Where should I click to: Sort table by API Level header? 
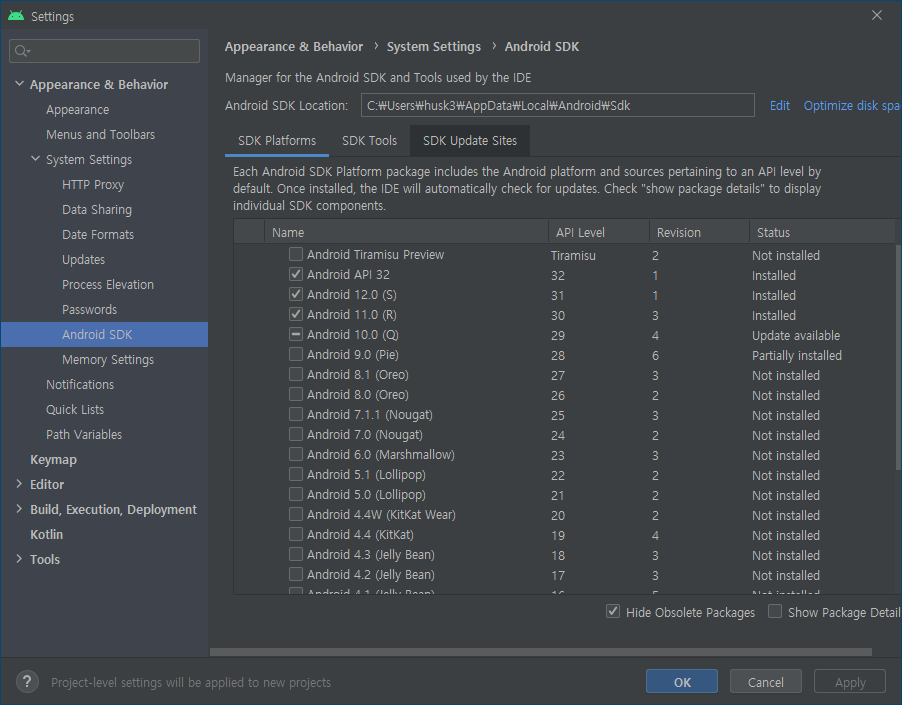[x=599, y=232]
